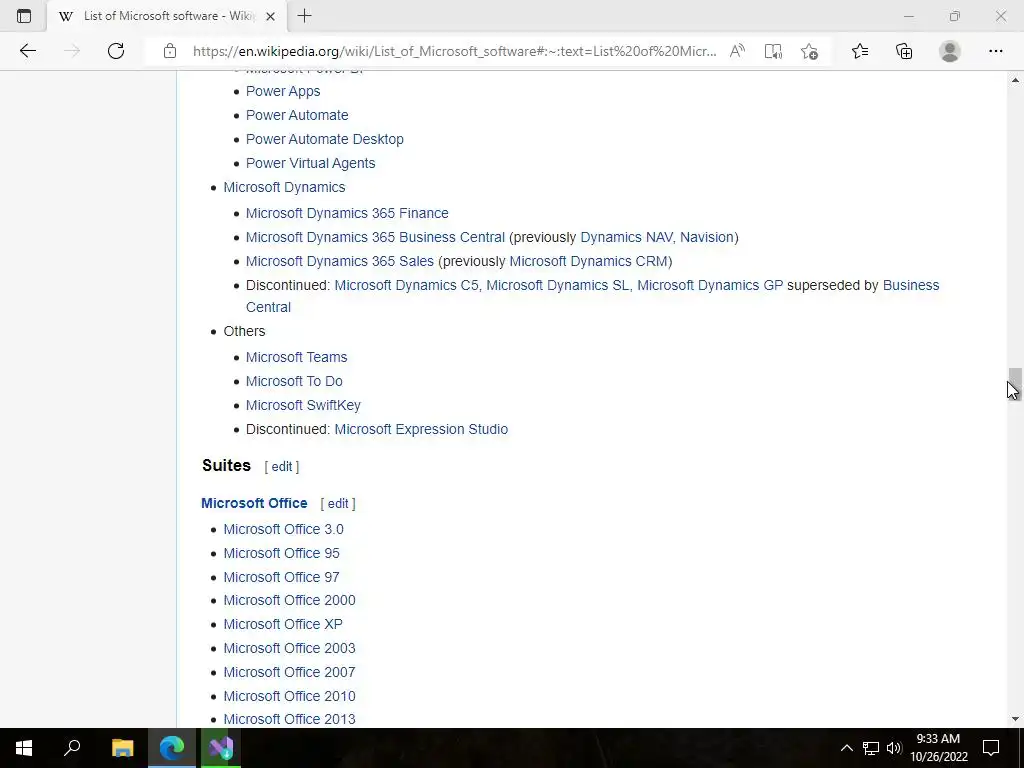1024x768 pixels.
Task: Open the Dynamics NAV link
Action: [626, 237]
